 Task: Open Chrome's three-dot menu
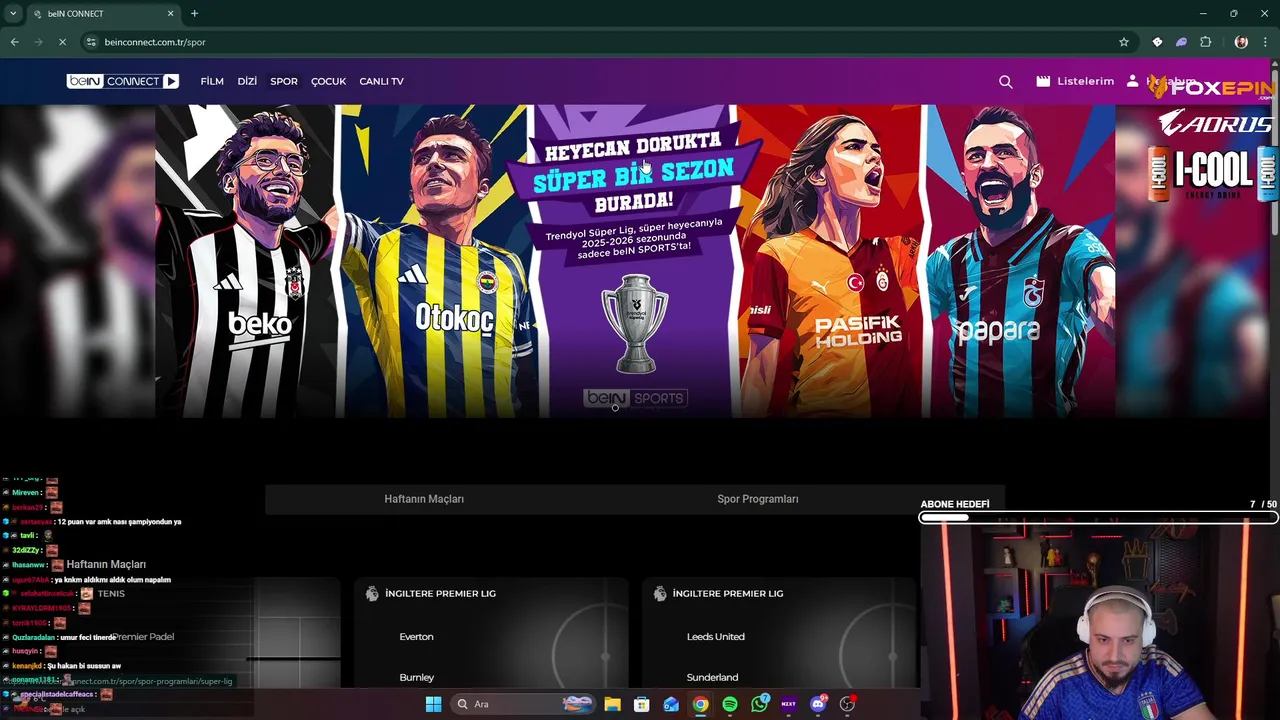[1266, 42]
